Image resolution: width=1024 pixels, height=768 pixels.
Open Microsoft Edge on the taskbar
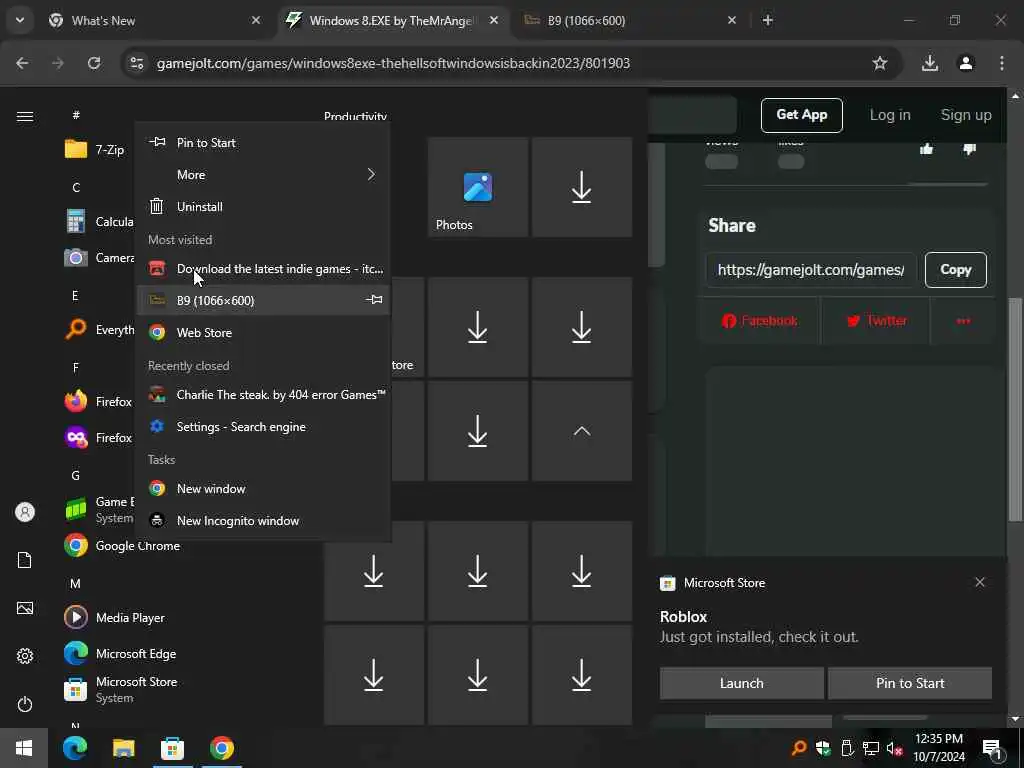pos(75,748)
